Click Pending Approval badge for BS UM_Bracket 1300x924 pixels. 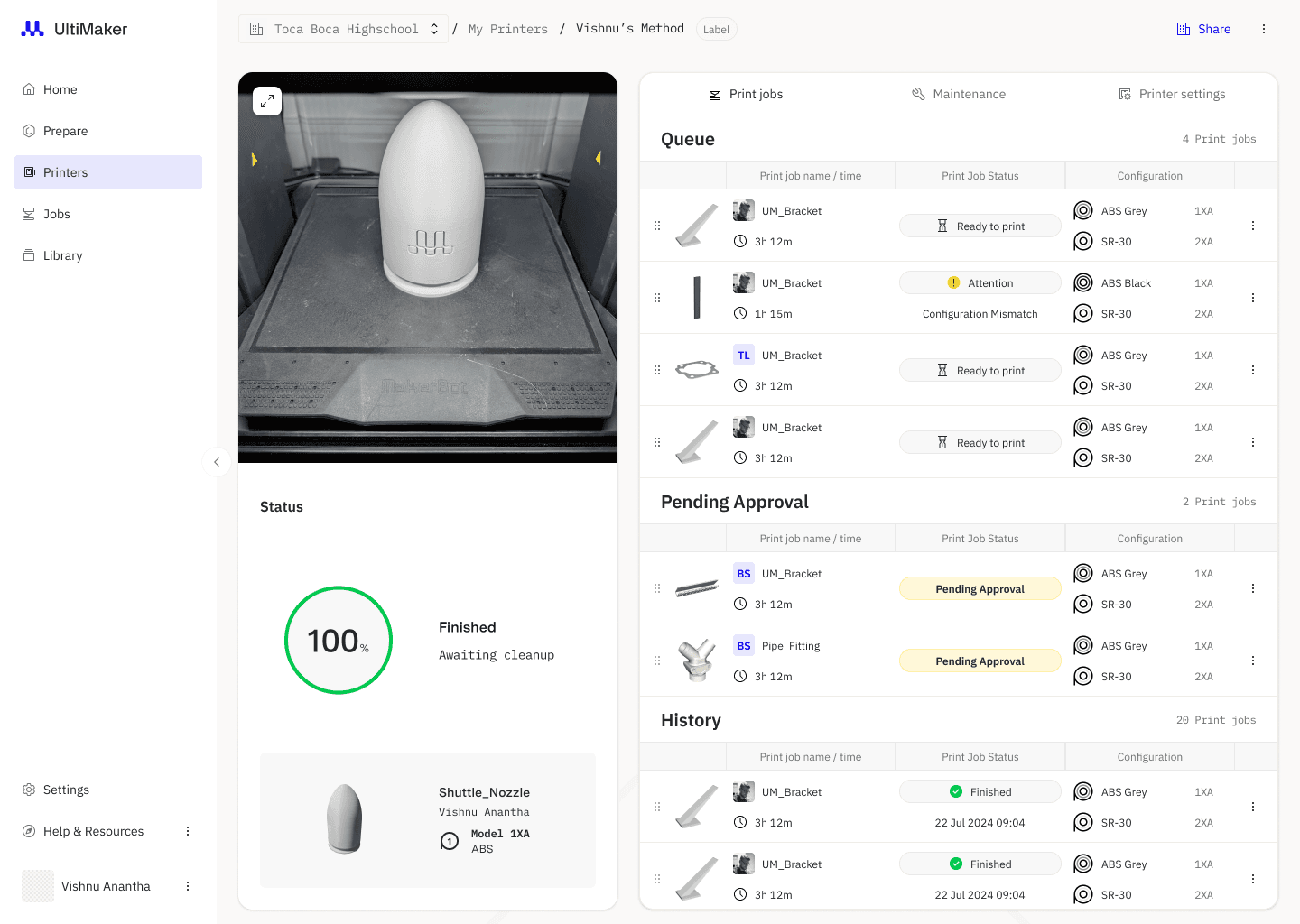980,588
